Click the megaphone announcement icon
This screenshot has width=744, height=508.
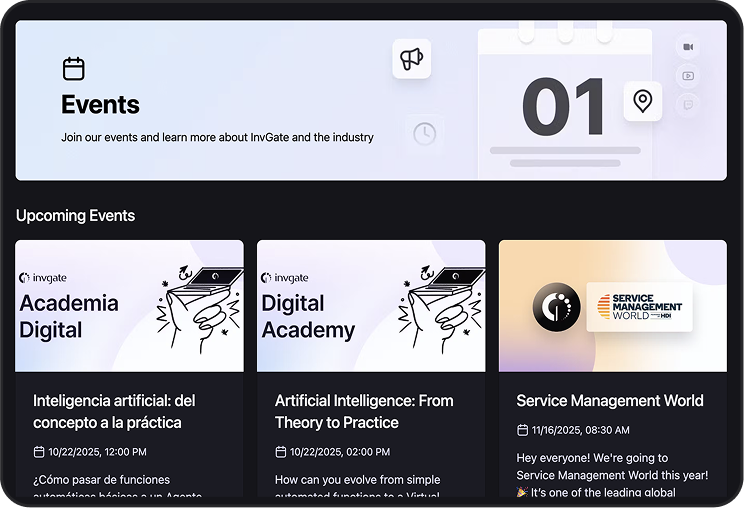coord(411,59)
